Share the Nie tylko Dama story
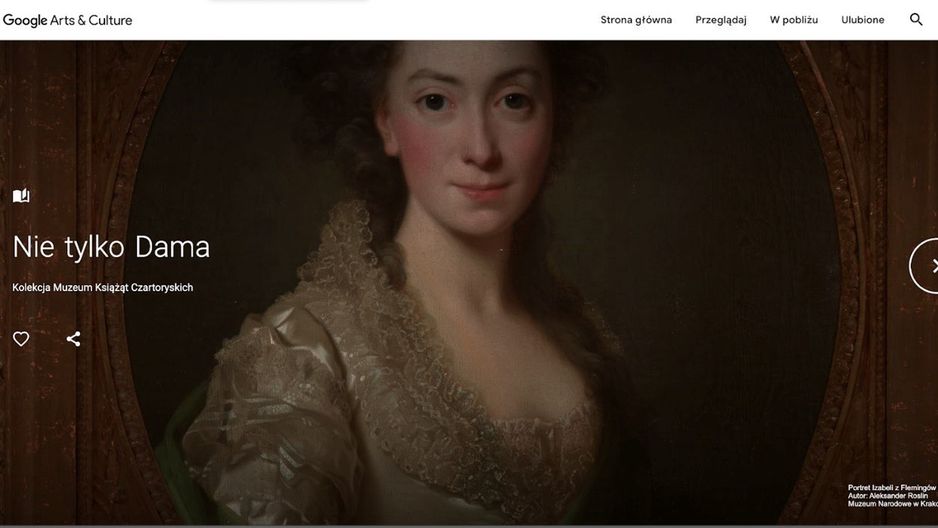The image size is (938, 528). click(73, 339)
